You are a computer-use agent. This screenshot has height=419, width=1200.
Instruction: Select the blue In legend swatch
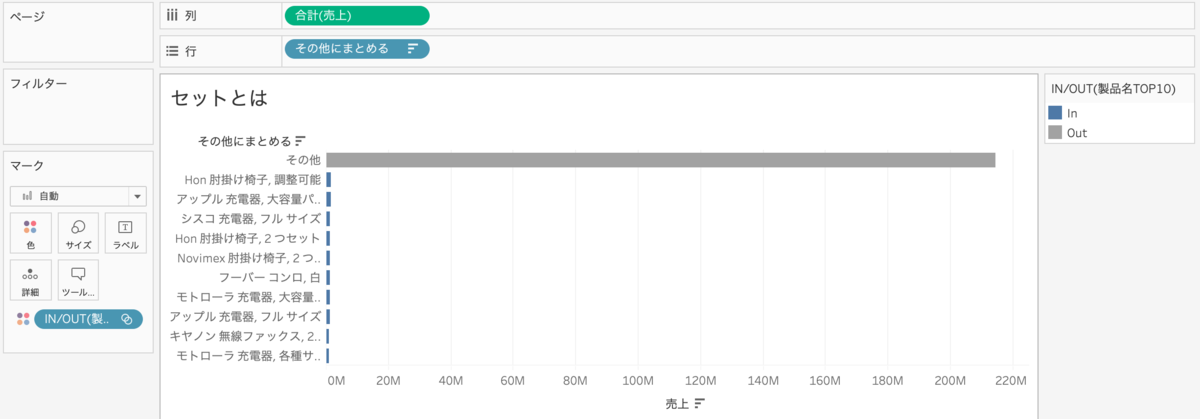coord(1055,113)
